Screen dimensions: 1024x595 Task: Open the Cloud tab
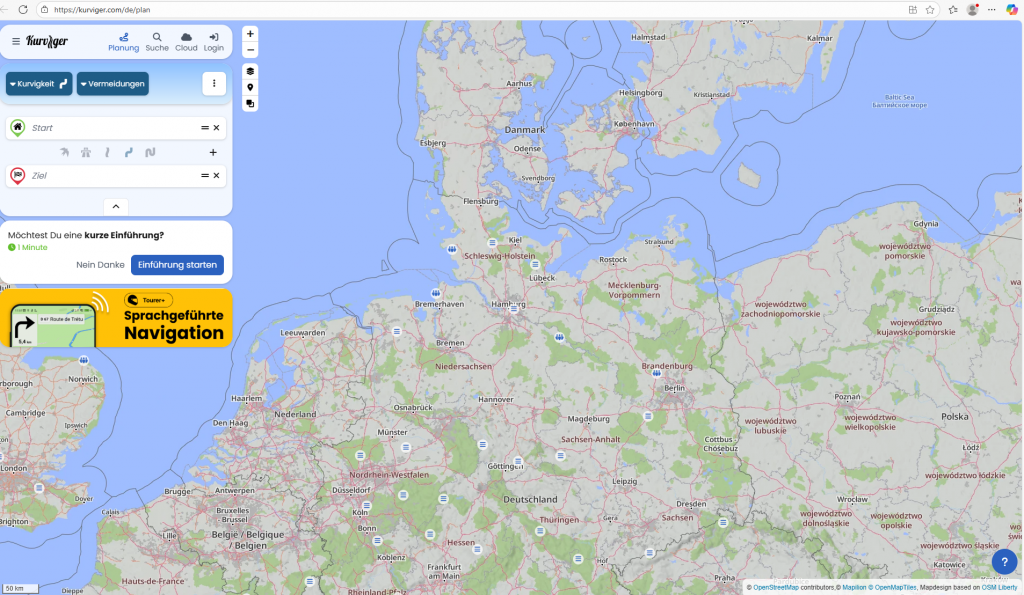pyautogui.click(x=186, y=41)
